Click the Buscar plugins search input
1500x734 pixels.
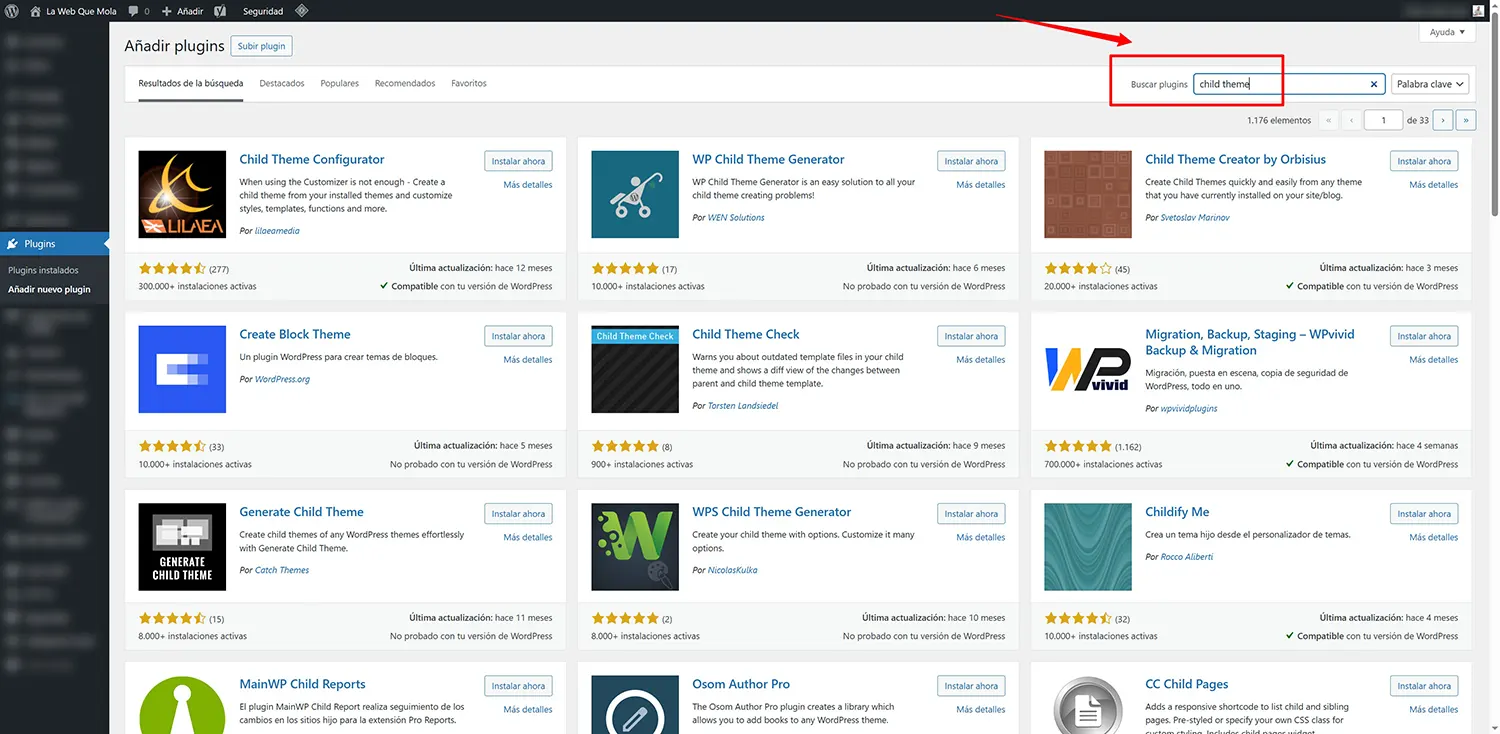pos(1280,85)
